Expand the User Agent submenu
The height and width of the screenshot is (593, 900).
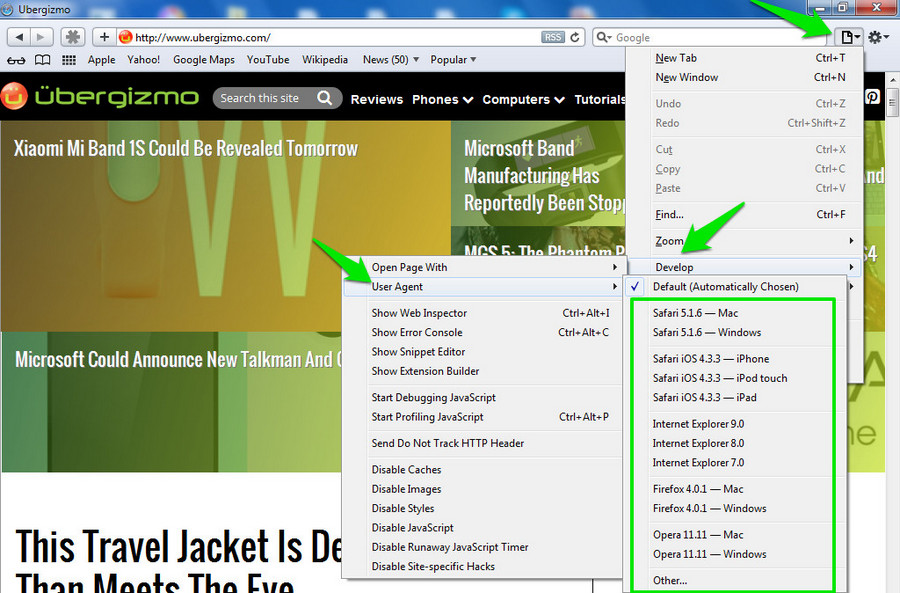[x=483, y=286]
